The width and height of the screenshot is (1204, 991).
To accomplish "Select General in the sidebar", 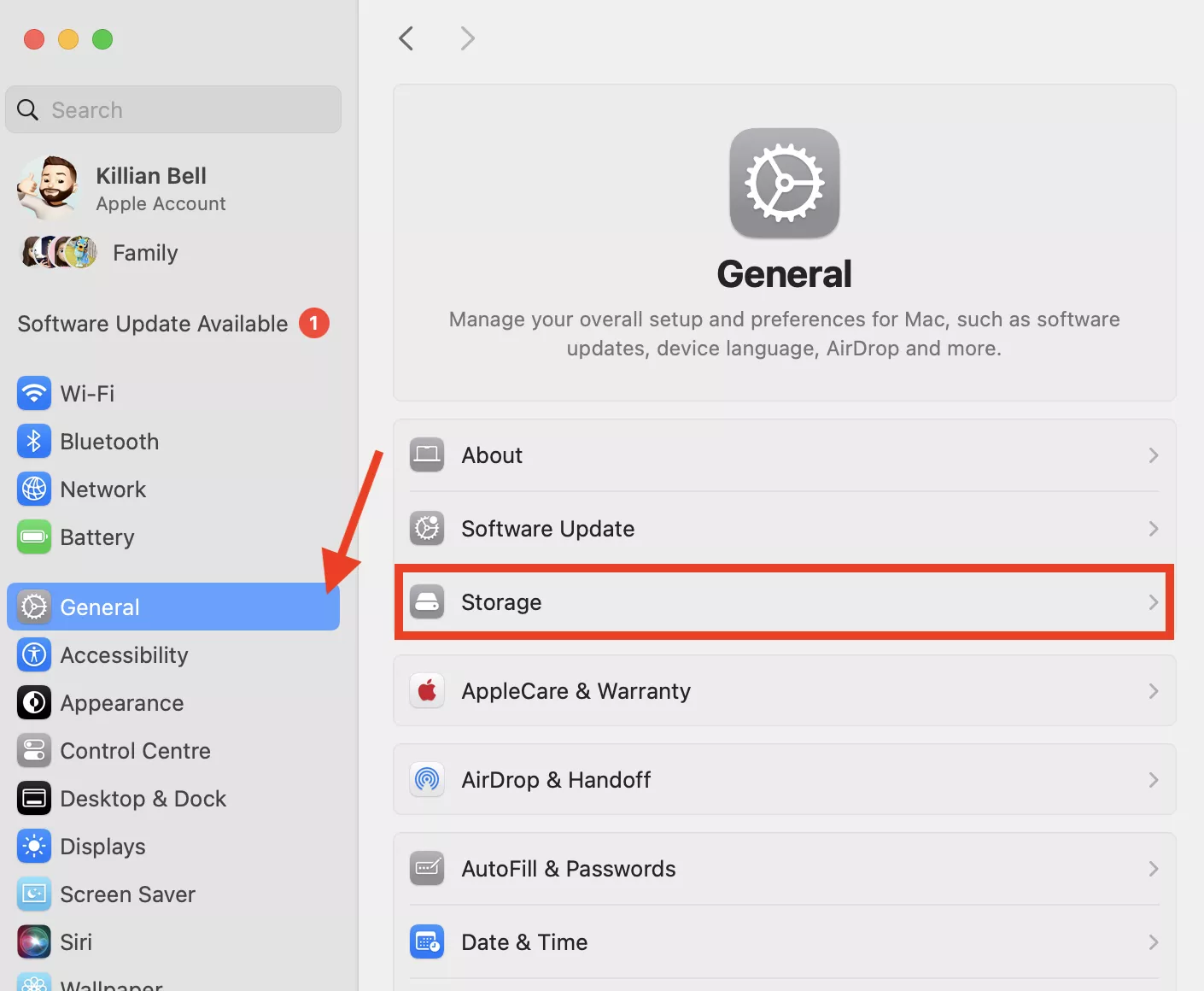I will [99, 607].
